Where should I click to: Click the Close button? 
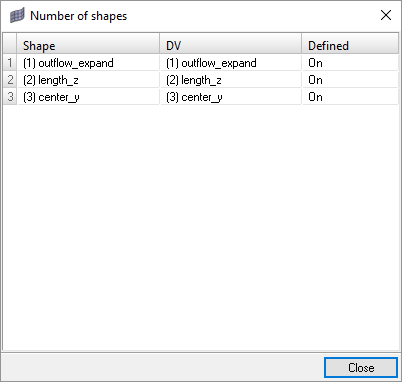(361, 368)
